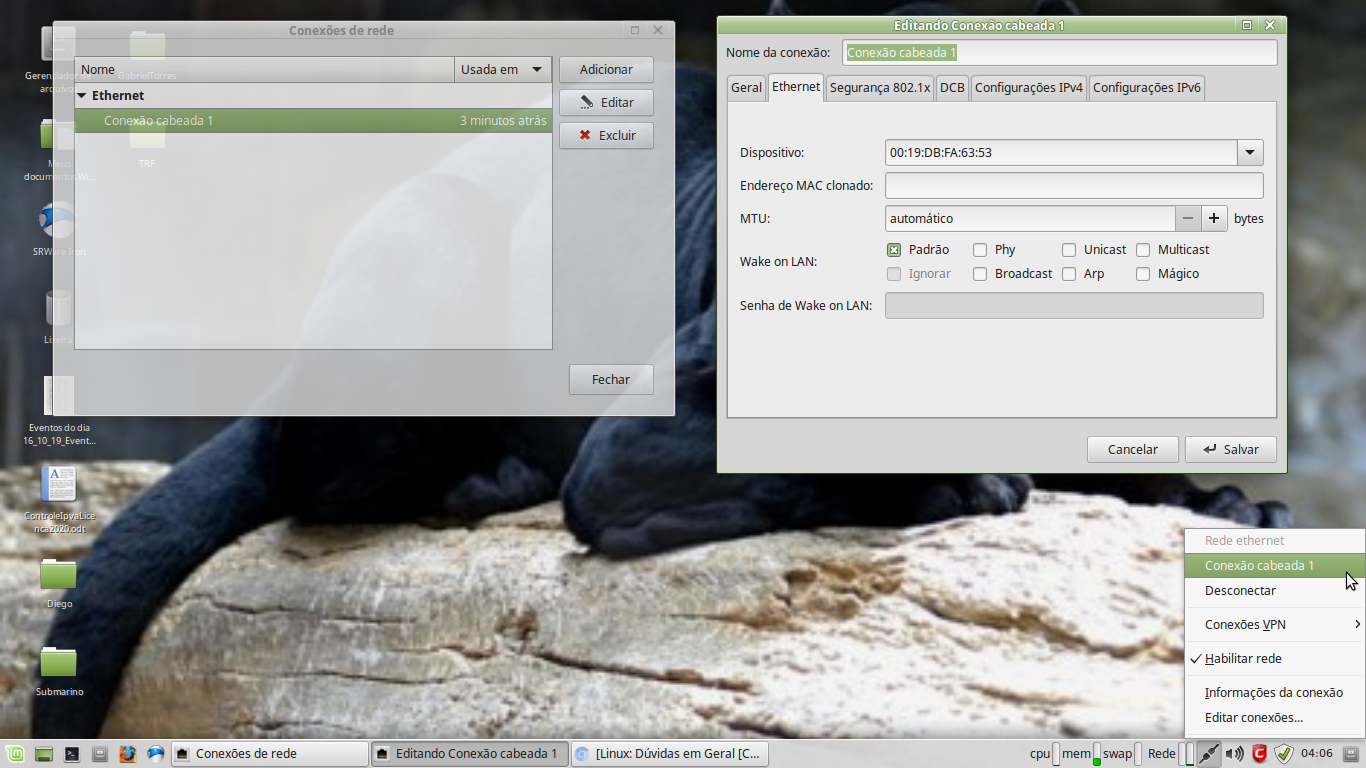Switch to the Segurança 802.1x tab
The height and width of the screenshot is (768, 1366).
(880, 88)
